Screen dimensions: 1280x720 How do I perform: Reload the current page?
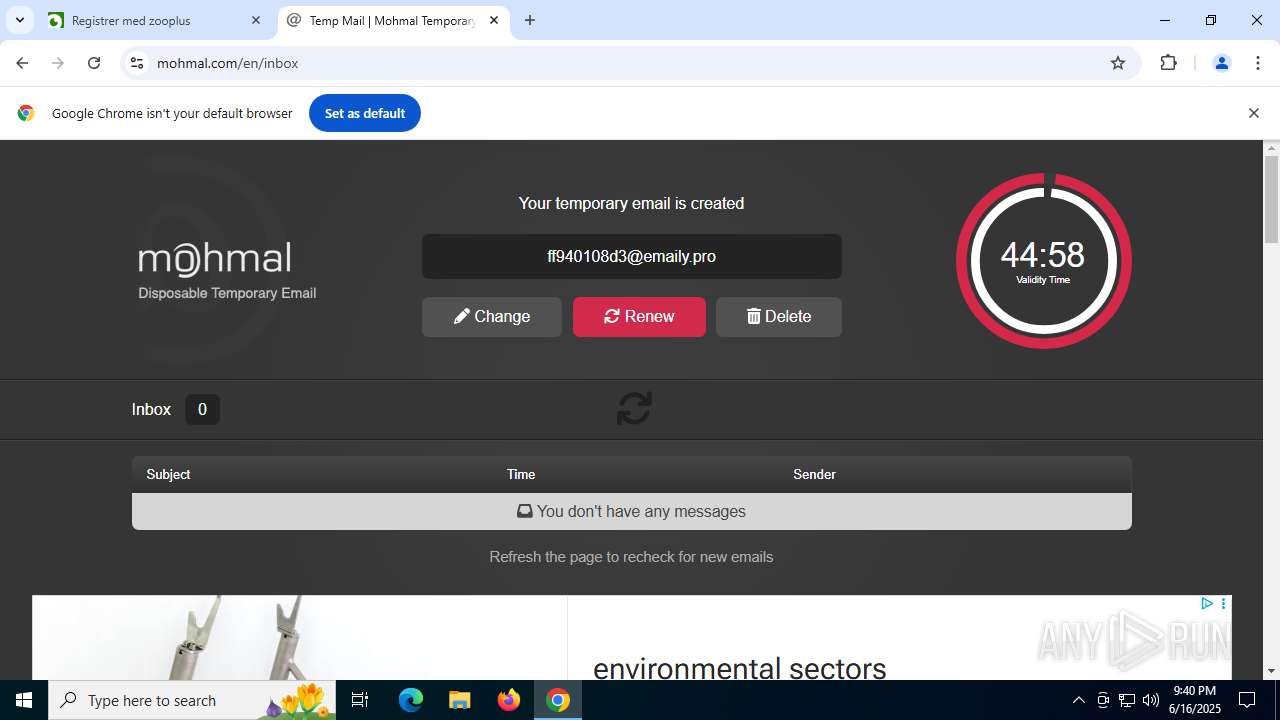click(x=94, y=63)
